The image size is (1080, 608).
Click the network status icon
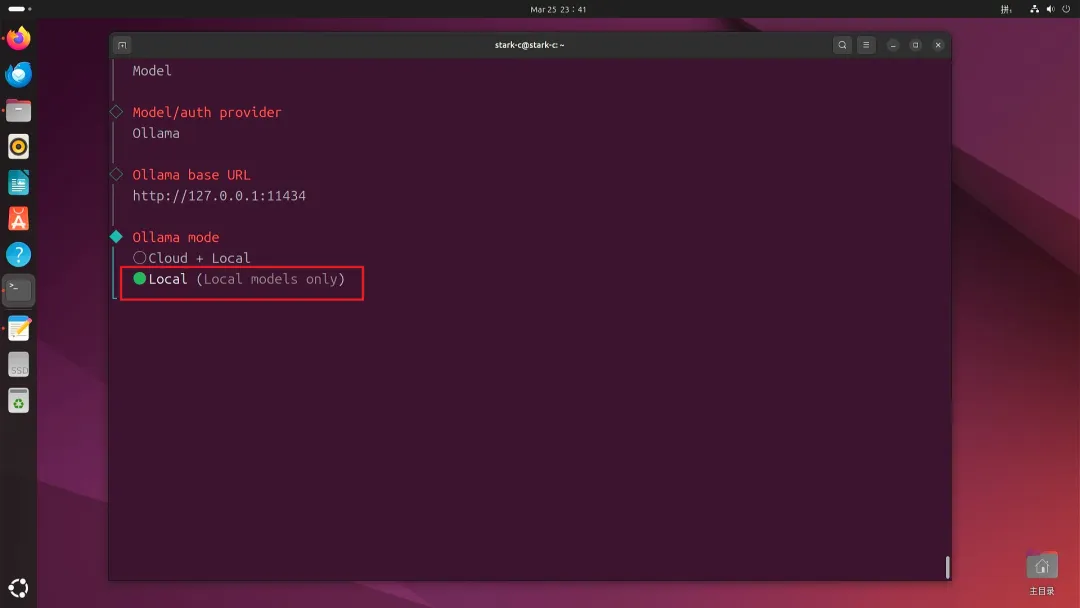pos(1035,9)
